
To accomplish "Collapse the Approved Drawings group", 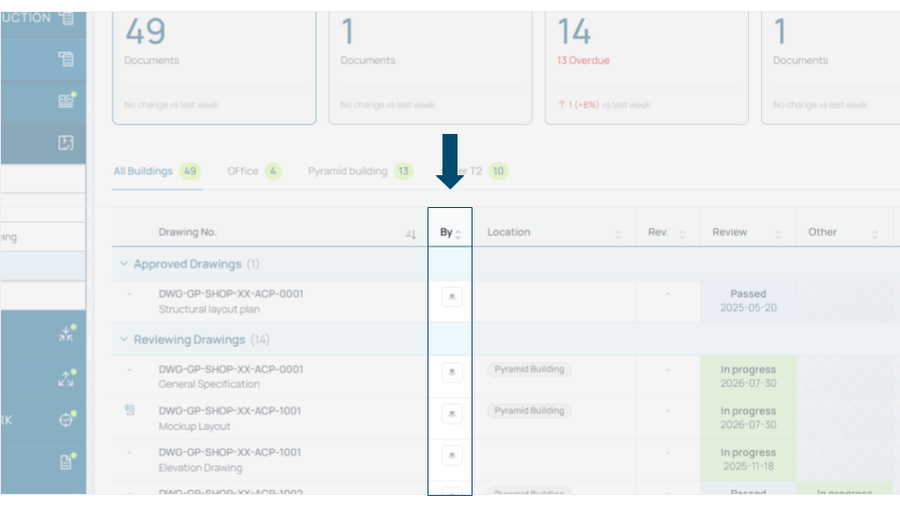I will coord(123,264).
